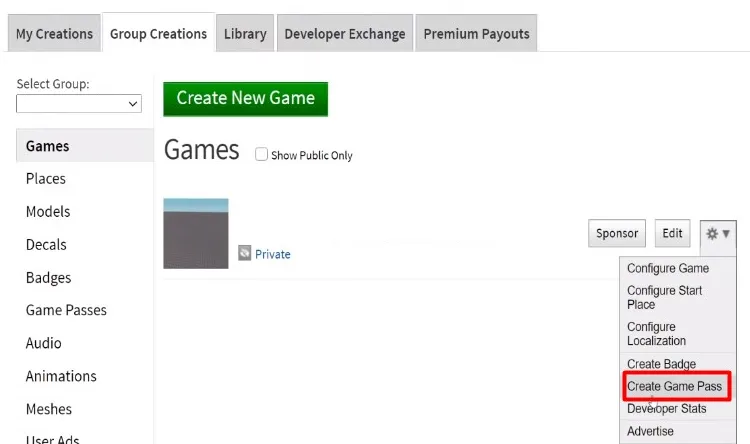Open Audio in the left sidebar

(x=44, y=343)
